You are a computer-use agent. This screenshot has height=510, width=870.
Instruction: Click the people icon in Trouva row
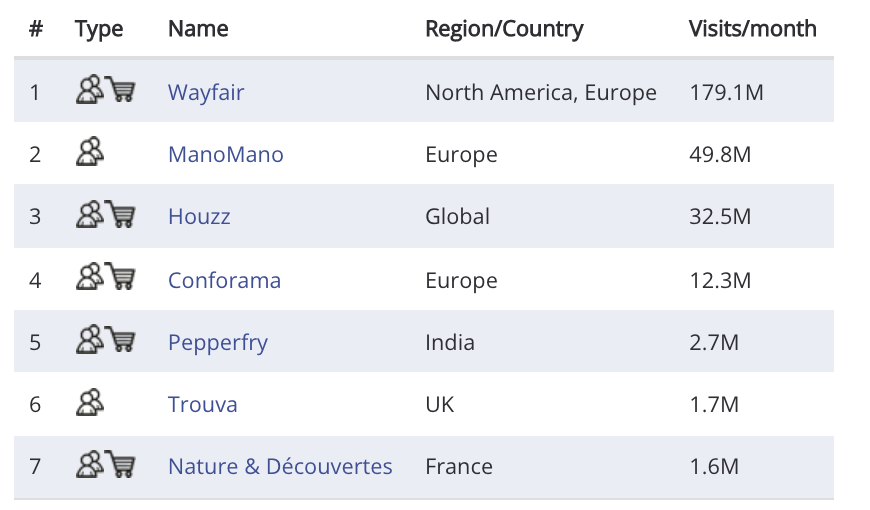90,402
